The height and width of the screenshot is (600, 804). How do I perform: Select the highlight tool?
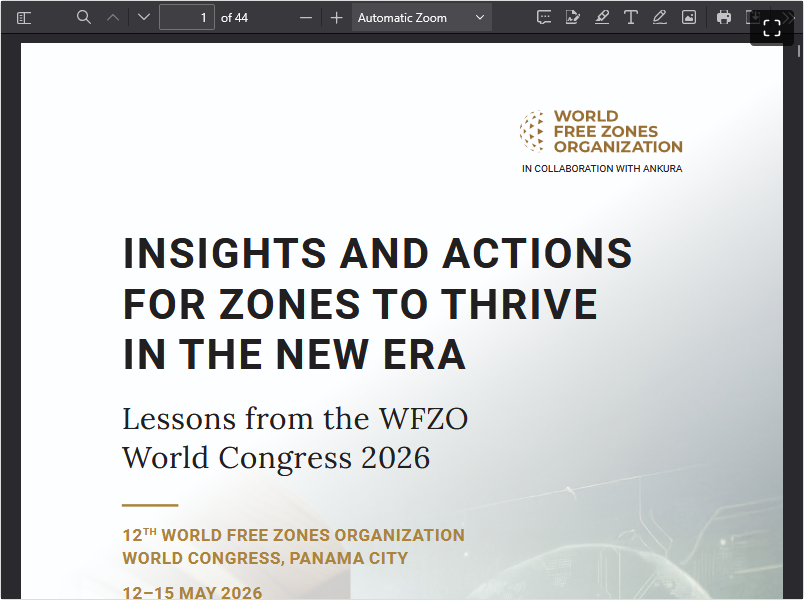click(602, 17)
